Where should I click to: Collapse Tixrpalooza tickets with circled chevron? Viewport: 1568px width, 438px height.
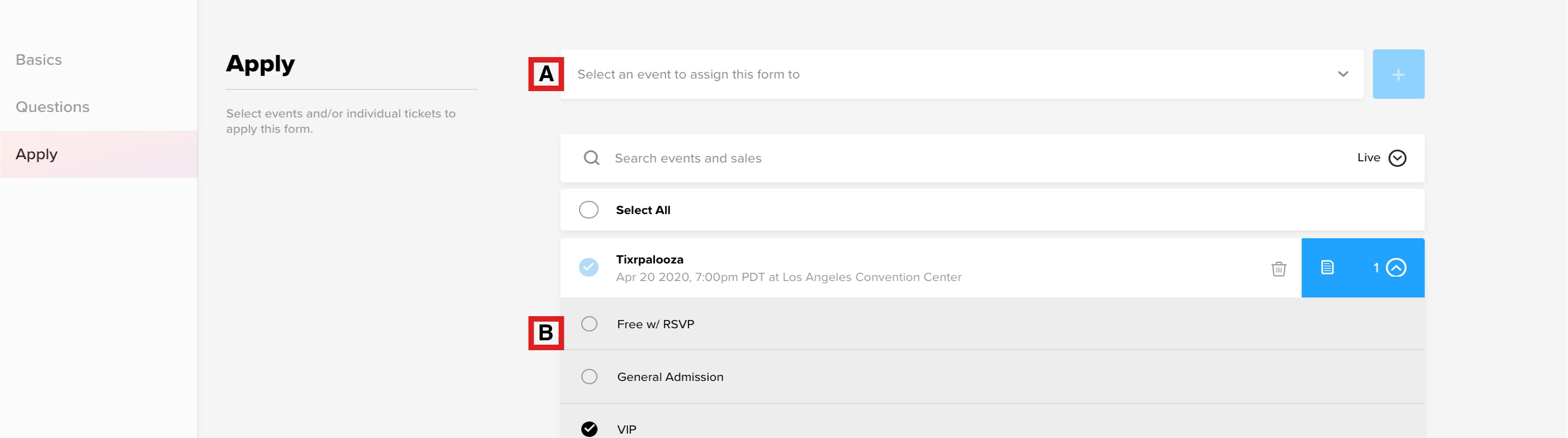pos(1395,268)
